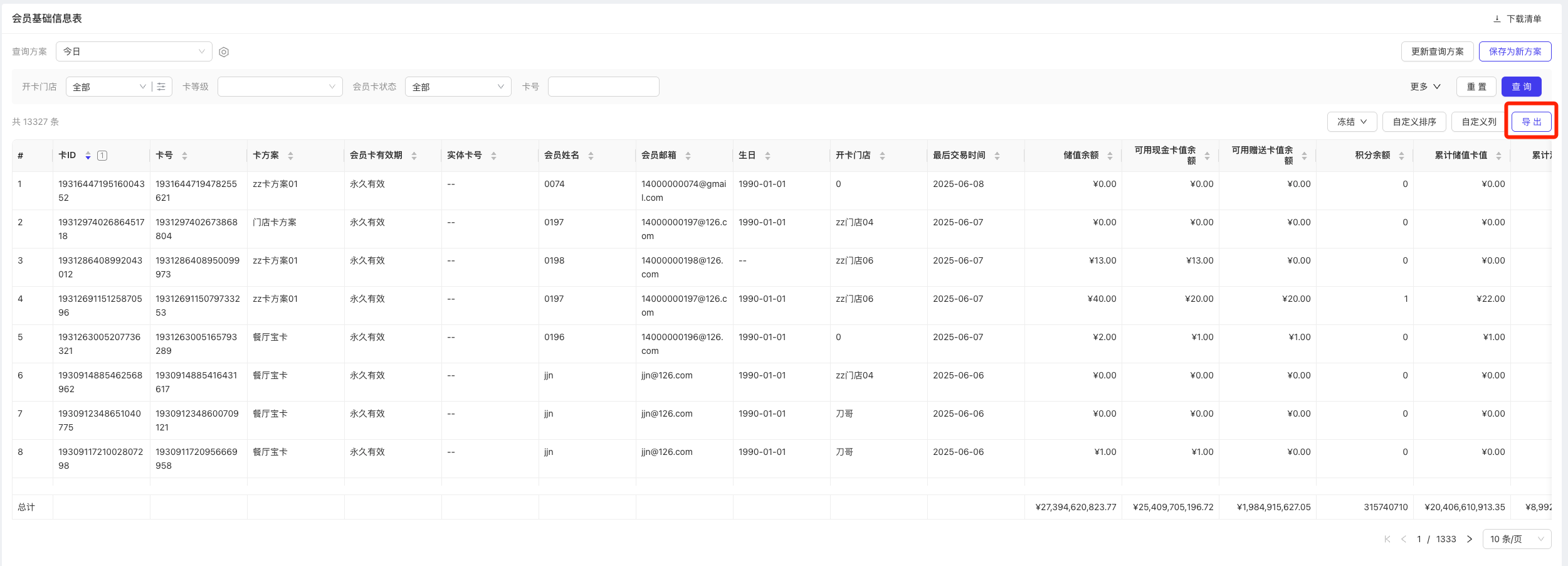This screenshot has height=566, width=1568.
Task: Open 查询方案 dropdown showing 今日
Action: [134, 51]
